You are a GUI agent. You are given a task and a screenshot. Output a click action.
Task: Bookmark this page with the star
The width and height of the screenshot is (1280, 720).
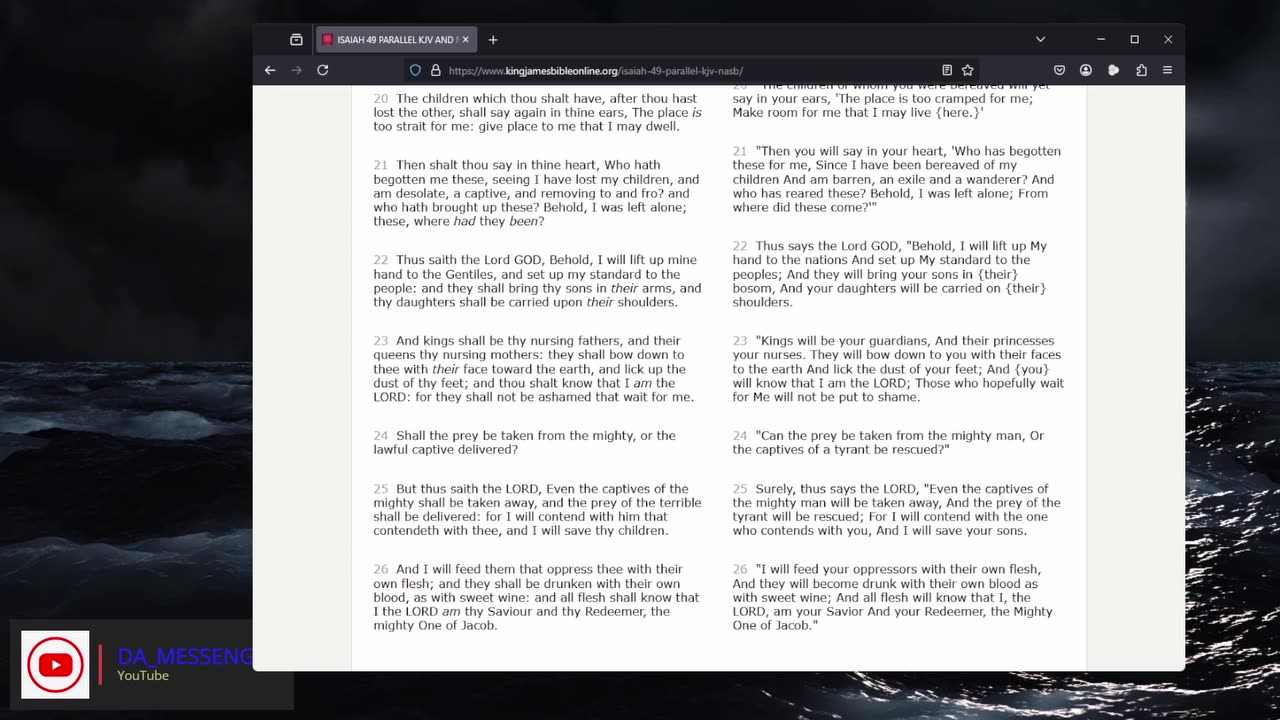(968, 70)
